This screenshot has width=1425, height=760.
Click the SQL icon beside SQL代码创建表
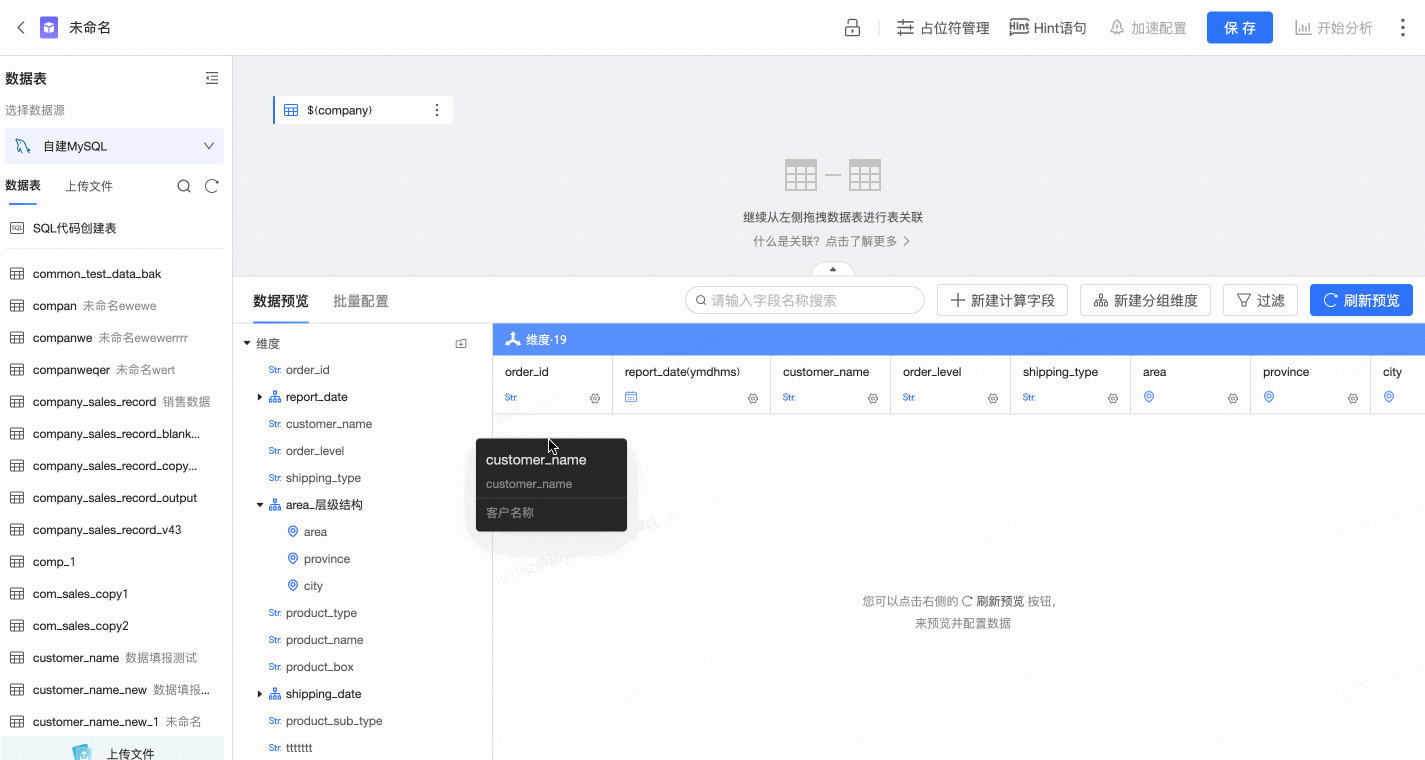coord(17,228)
